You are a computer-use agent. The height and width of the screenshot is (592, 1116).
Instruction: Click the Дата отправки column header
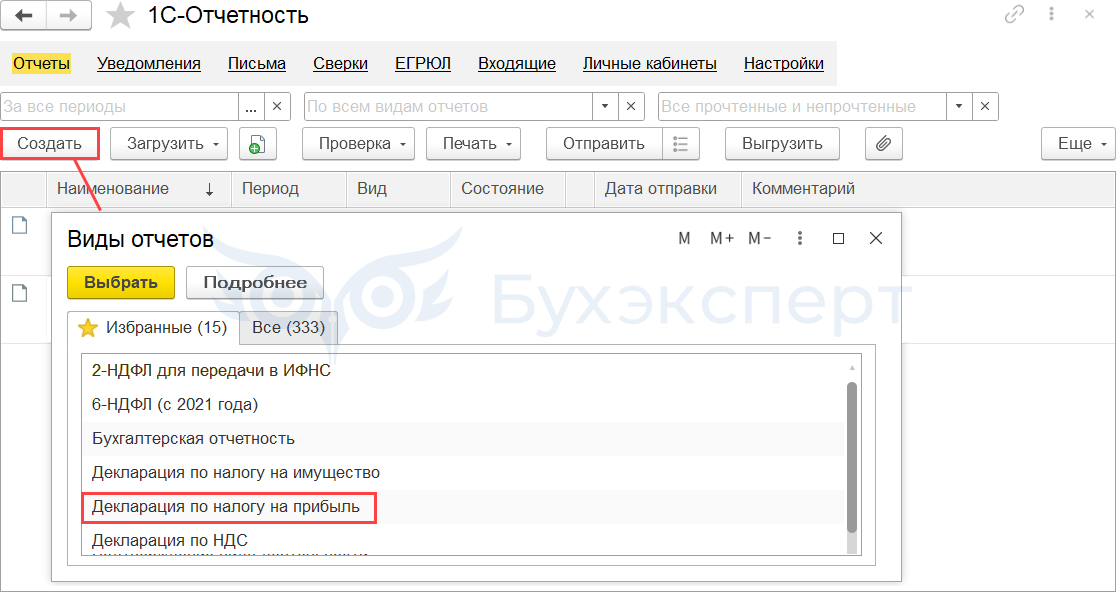[x=668, y=189]
